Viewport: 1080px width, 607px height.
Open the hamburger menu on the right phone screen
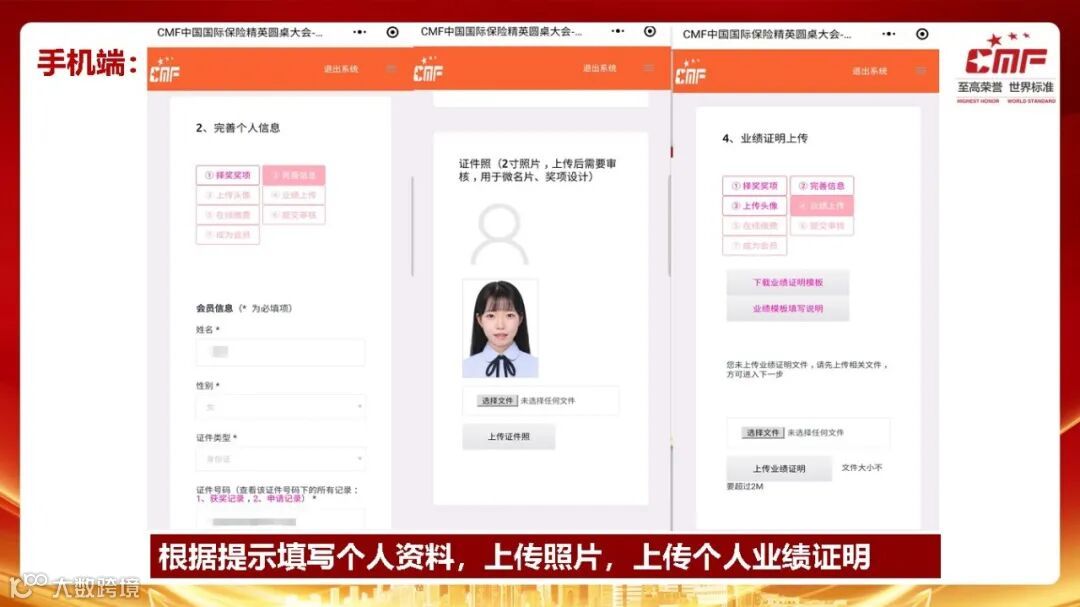921,71
